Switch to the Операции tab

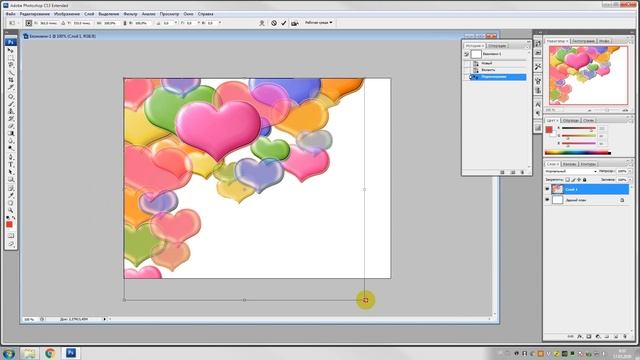pos(497,46)
